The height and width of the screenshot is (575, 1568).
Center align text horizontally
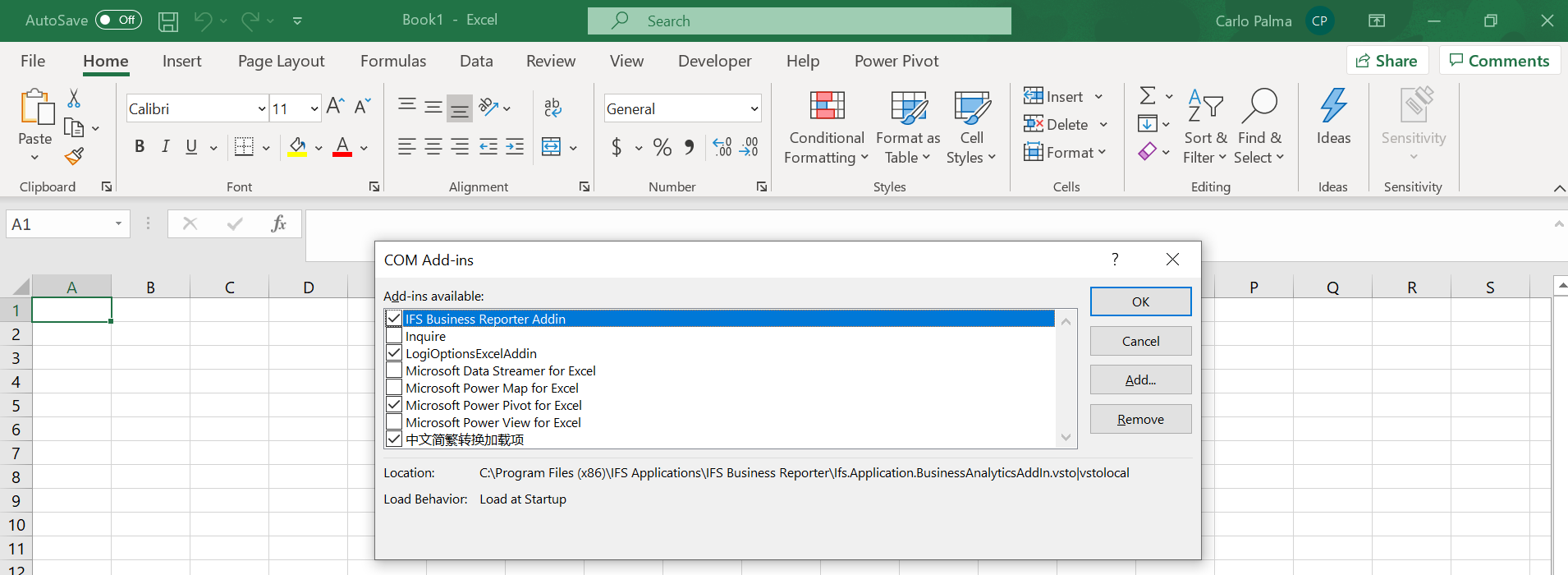[x=433, y=147]
